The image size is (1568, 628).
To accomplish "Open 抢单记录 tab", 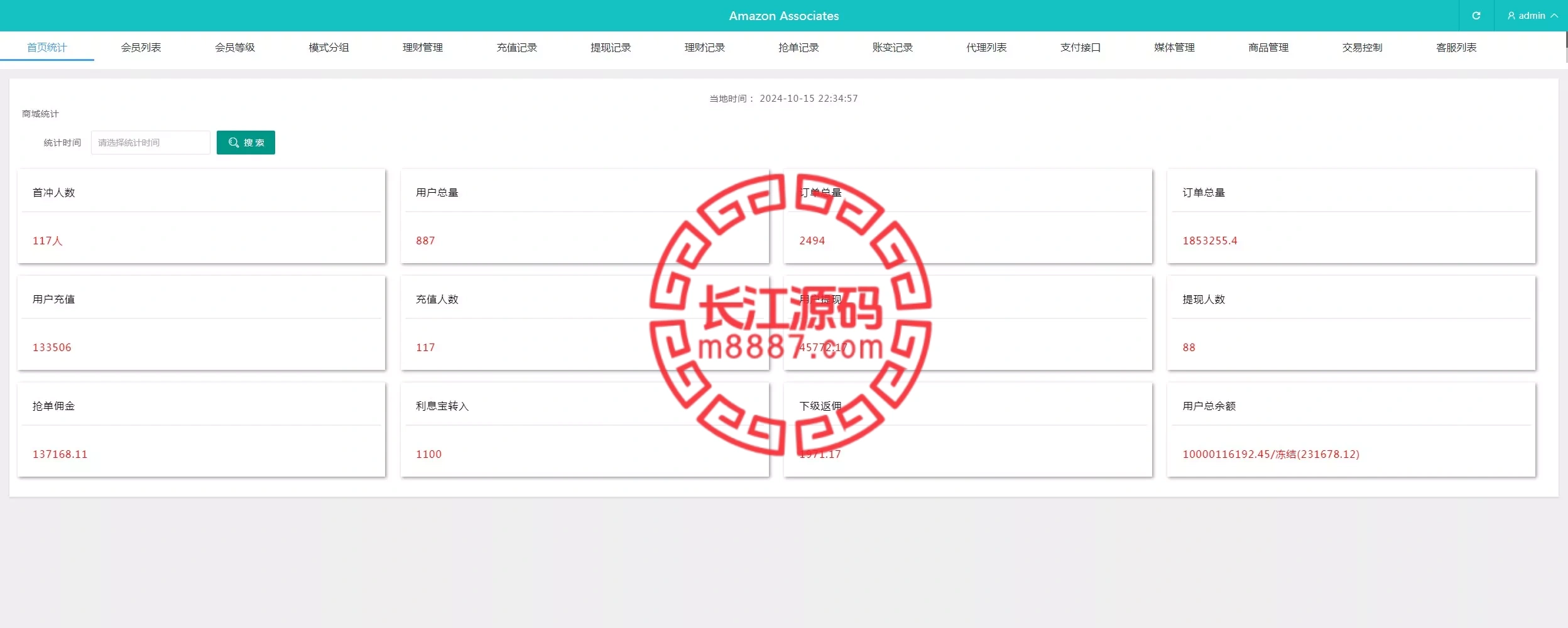I will tap(798, 48).
